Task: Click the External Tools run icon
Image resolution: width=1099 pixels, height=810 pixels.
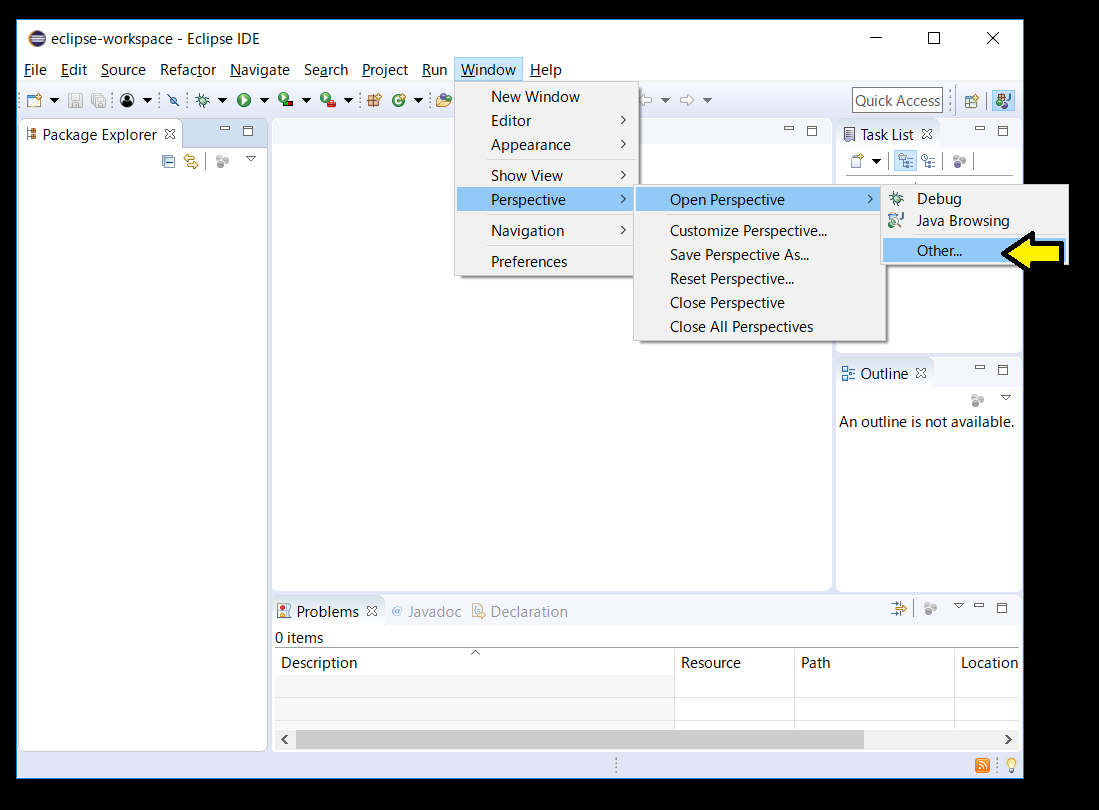Action: (x=327, y=100)
